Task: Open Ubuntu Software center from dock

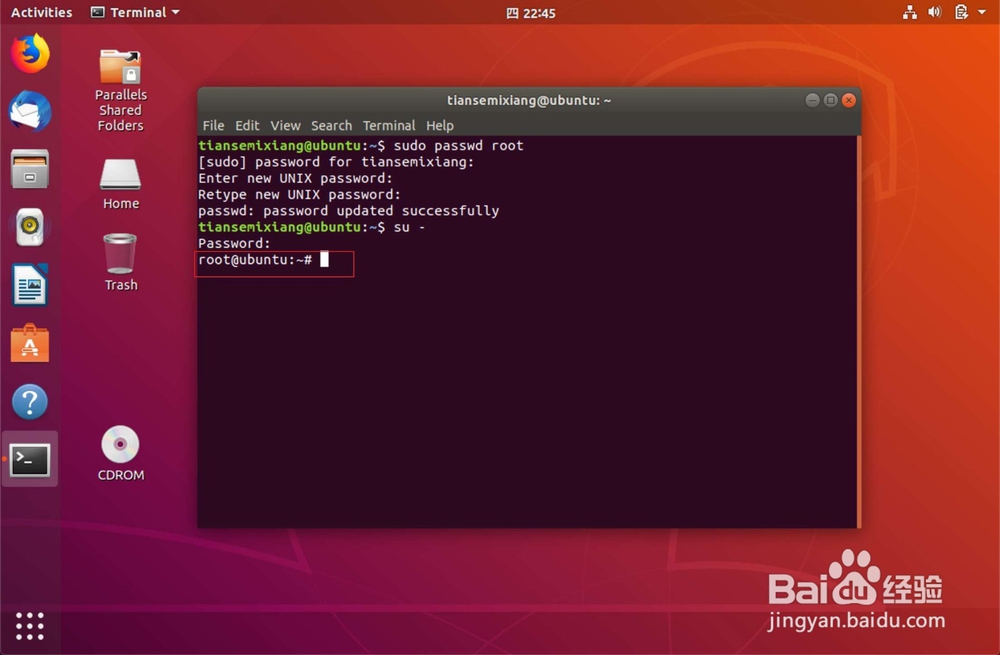Action: (x=30, y=343)
